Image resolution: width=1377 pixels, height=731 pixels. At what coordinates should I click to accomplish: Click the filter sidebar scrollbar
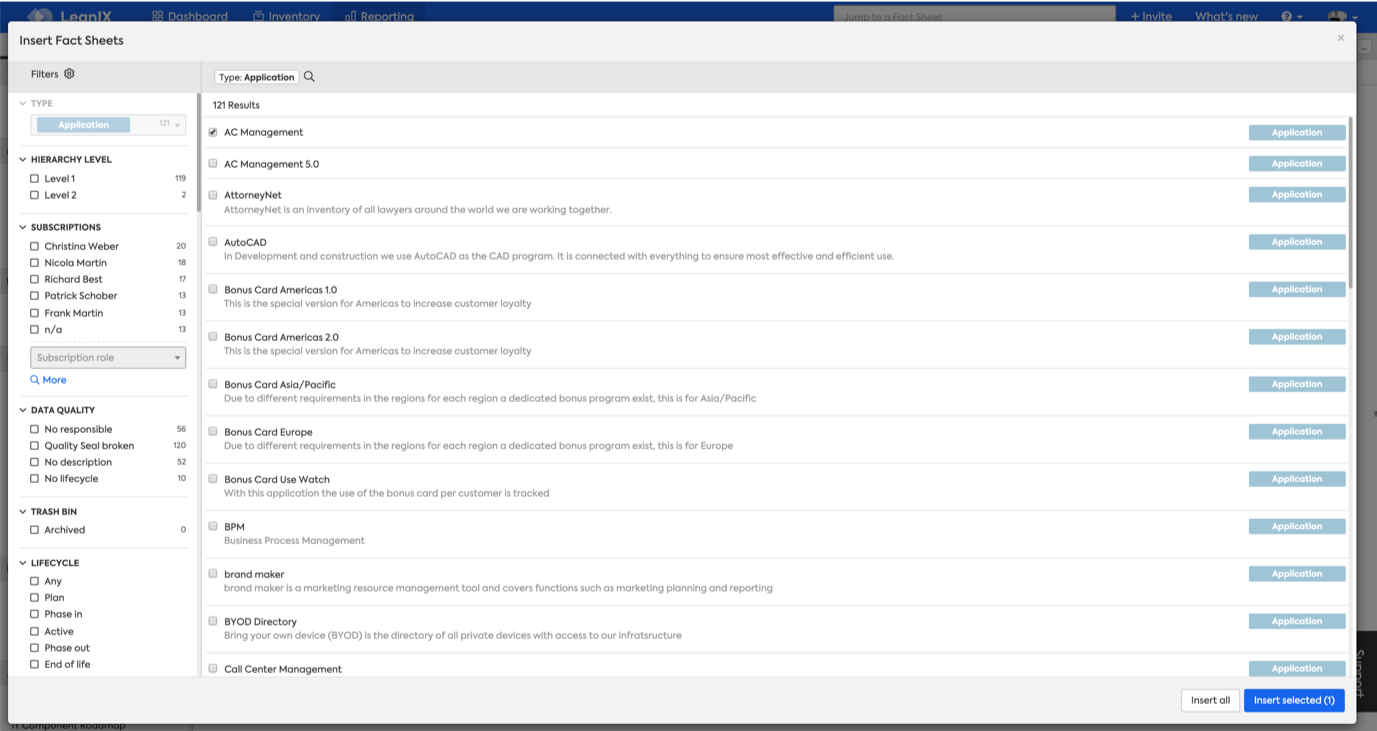[x=197, y=153]
